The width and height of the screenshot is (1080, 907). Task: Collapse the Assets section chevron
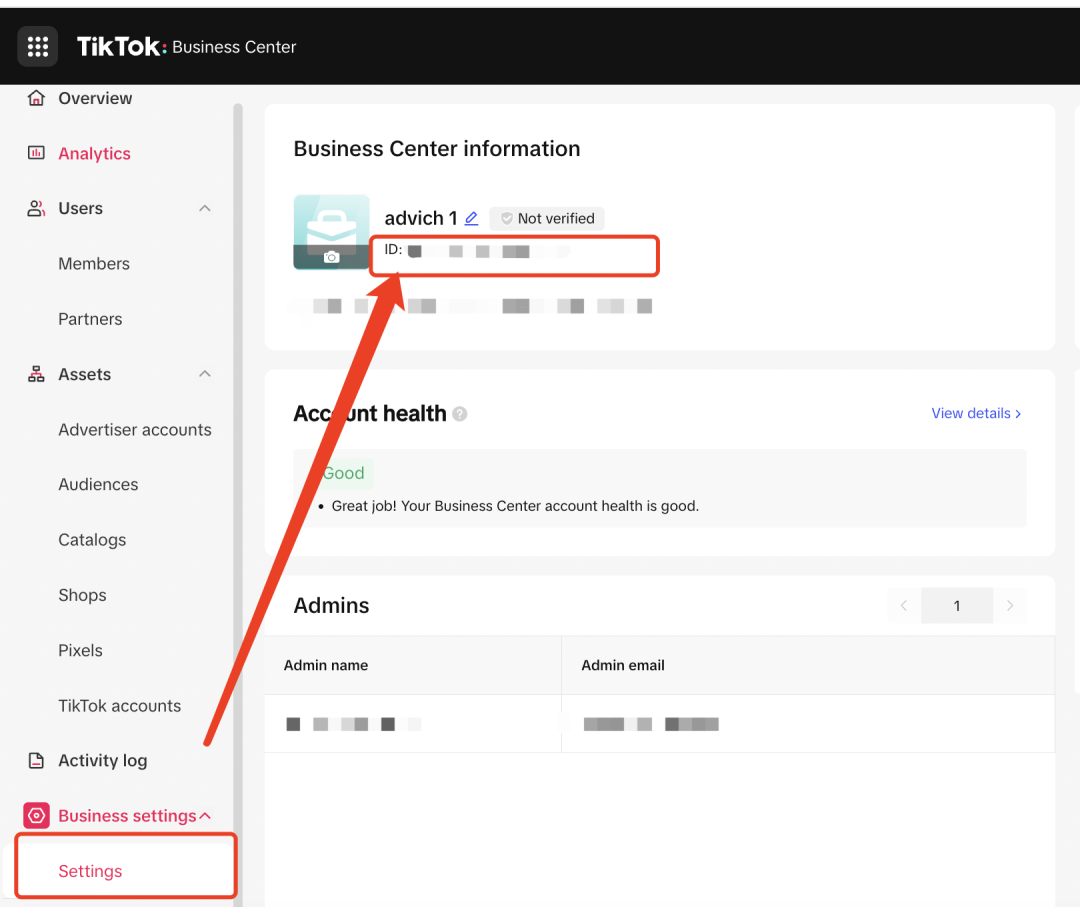205,374
